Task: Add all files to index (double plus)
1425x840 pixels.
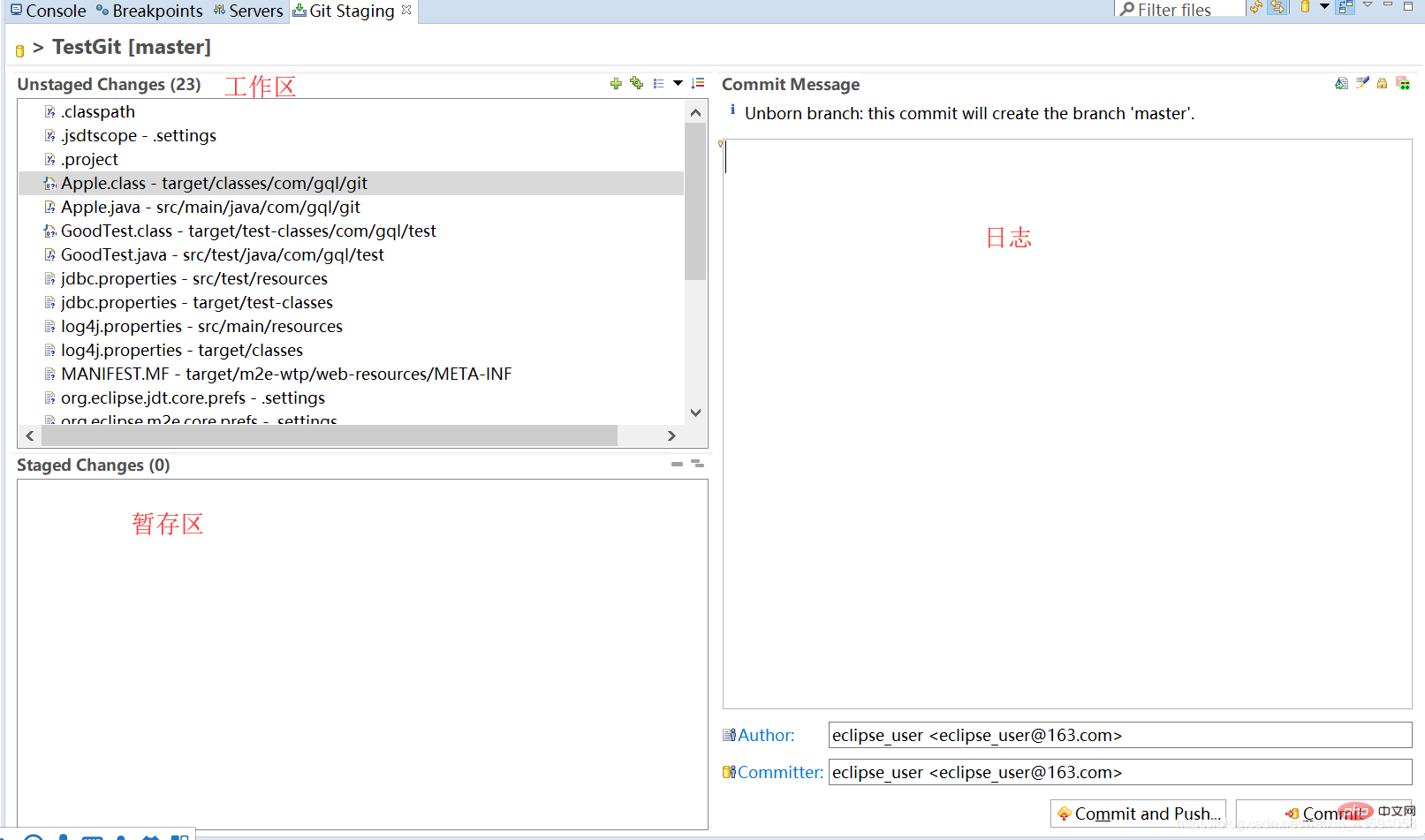Action: [636, 83]
